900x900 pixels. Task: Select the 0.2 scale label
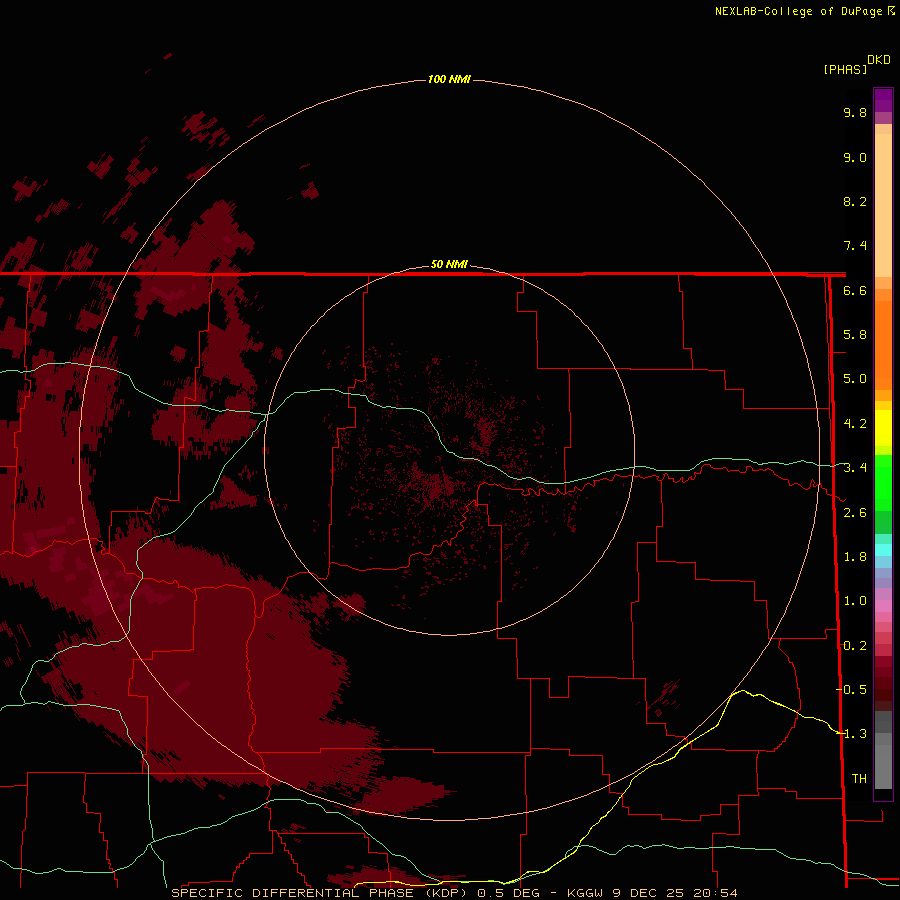tap(855, 646)
